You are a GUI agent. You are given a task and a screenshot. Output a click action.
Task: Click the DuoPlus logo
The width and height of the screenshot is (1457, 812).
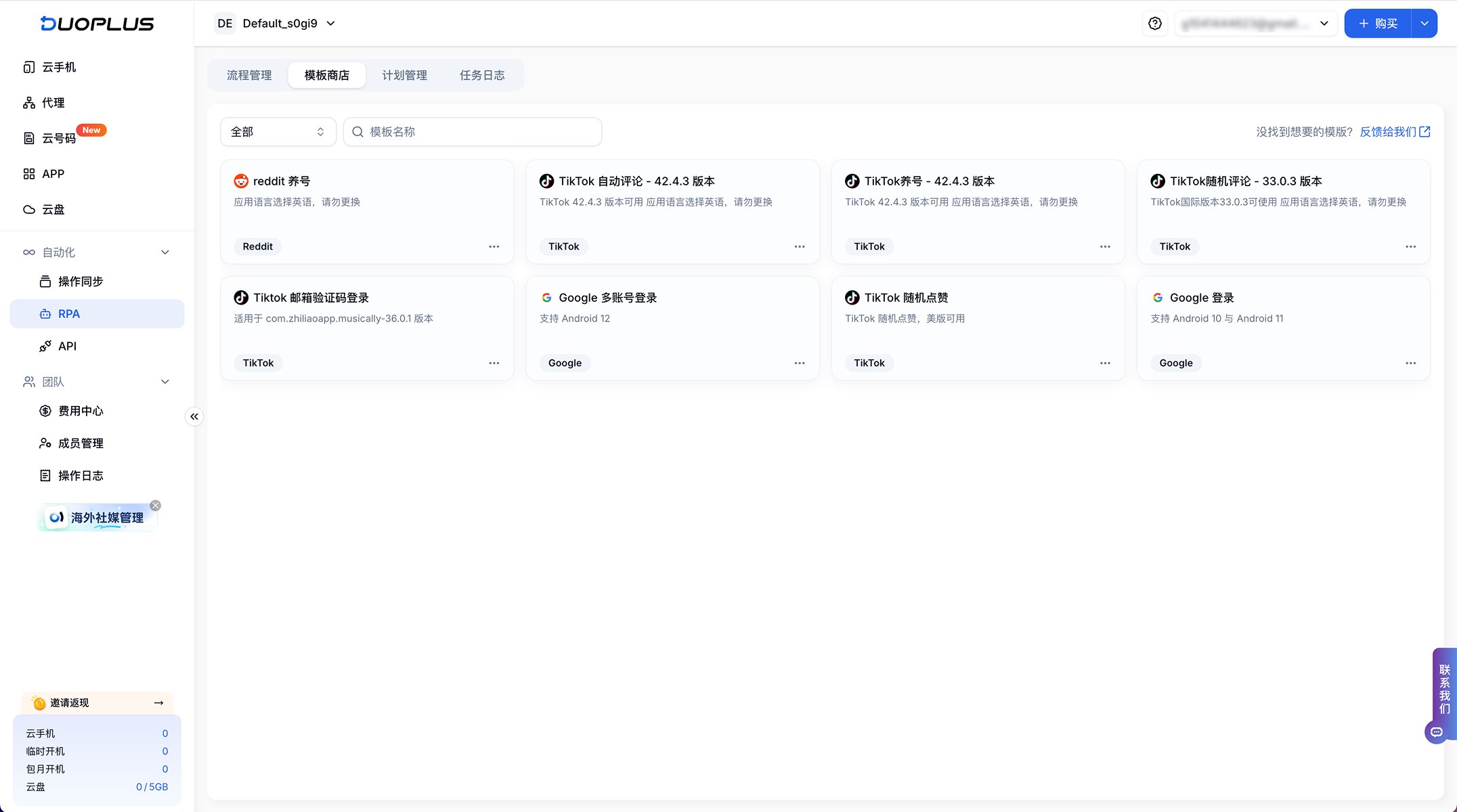pos(97,24)
